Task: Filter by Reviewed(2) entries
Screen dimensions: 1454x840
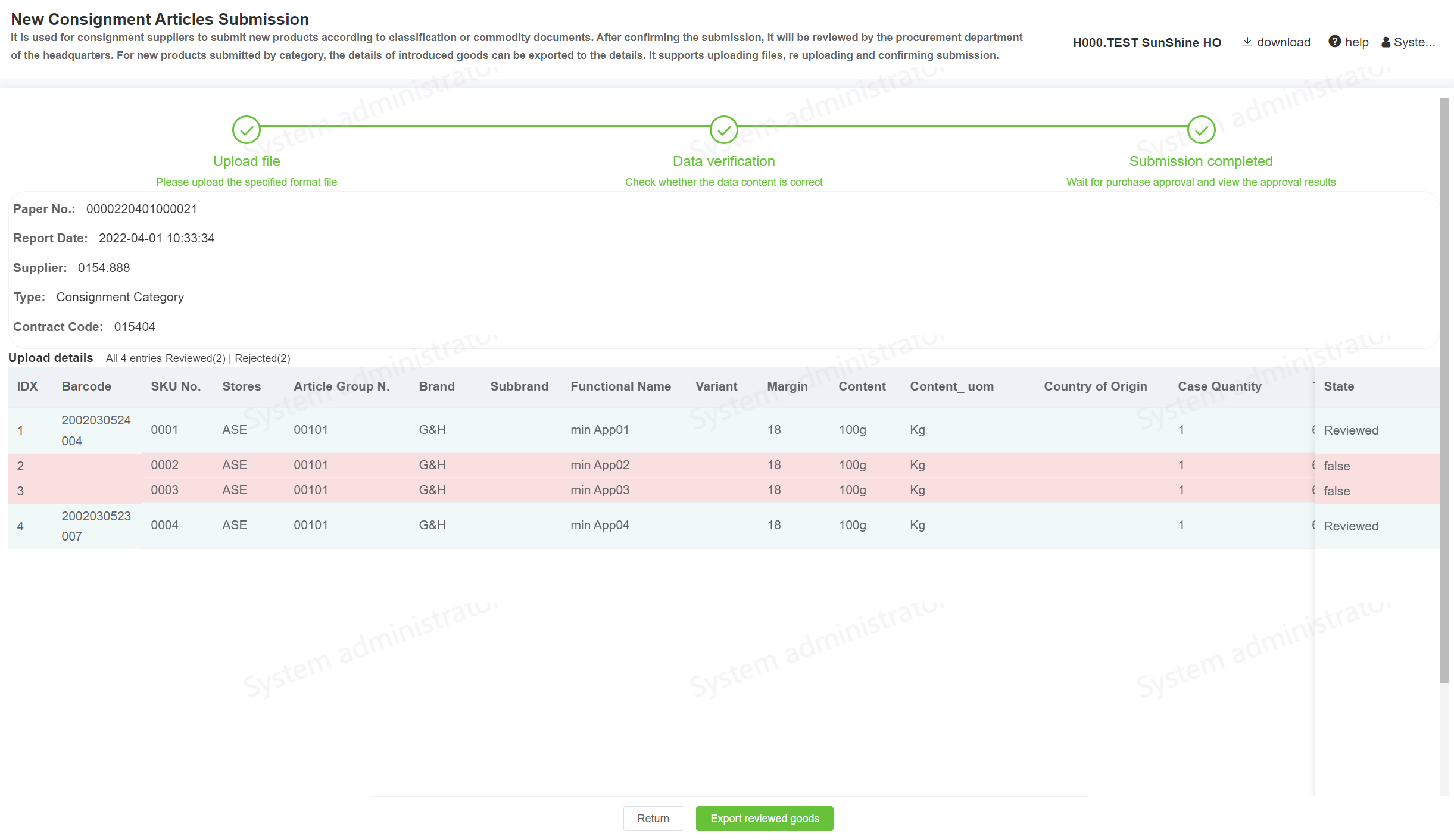Action: pos(195,358)
